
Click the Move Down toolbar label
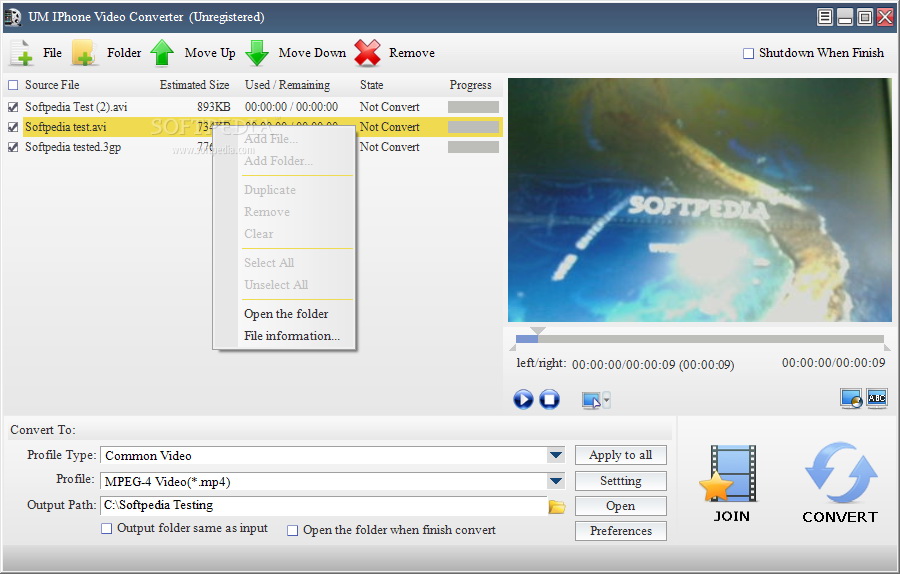[312, 53]
